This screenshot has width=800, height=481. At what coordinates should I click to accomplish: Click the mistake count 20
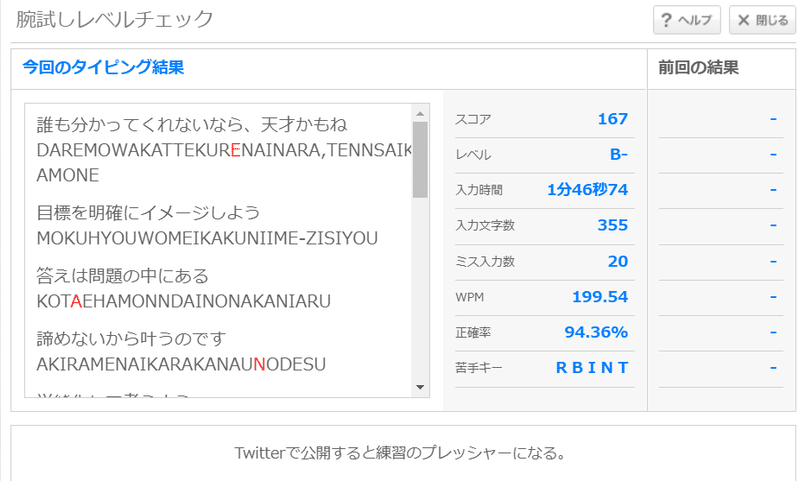[618, 261]
